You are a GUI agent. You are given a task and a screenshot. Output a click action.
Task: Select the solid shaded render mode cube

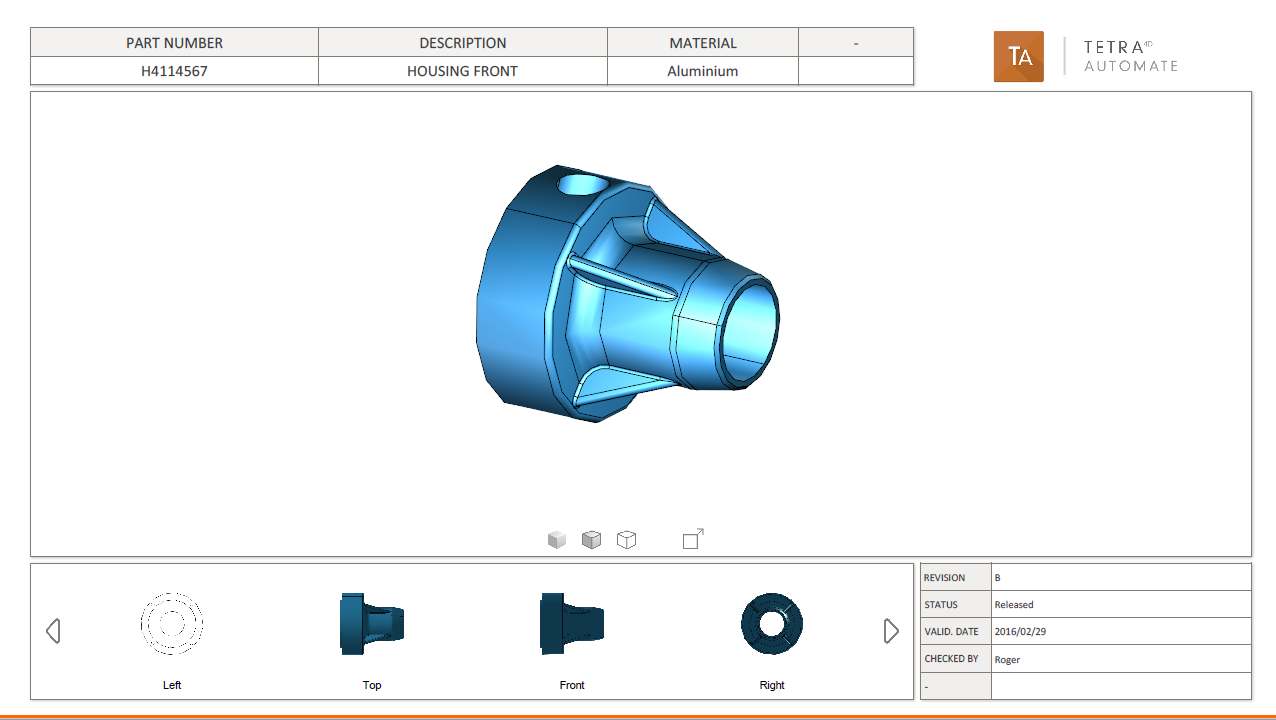pos(557,540)
